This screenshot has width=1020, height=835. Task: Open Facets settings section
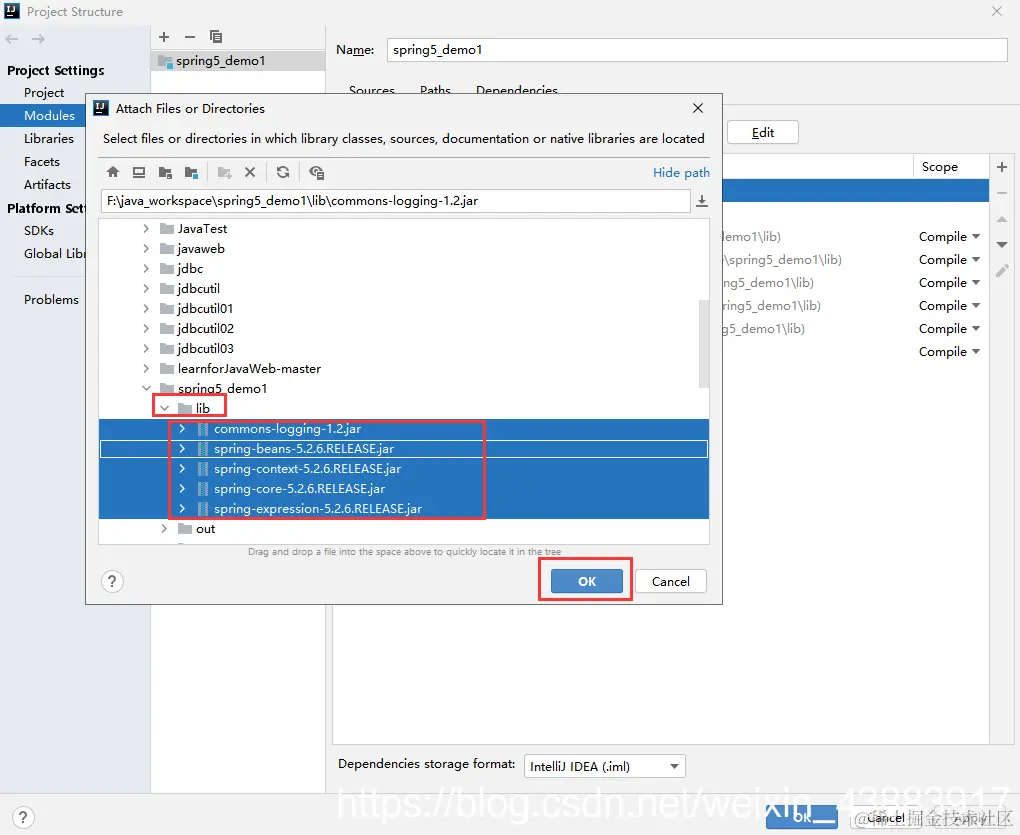42,161
